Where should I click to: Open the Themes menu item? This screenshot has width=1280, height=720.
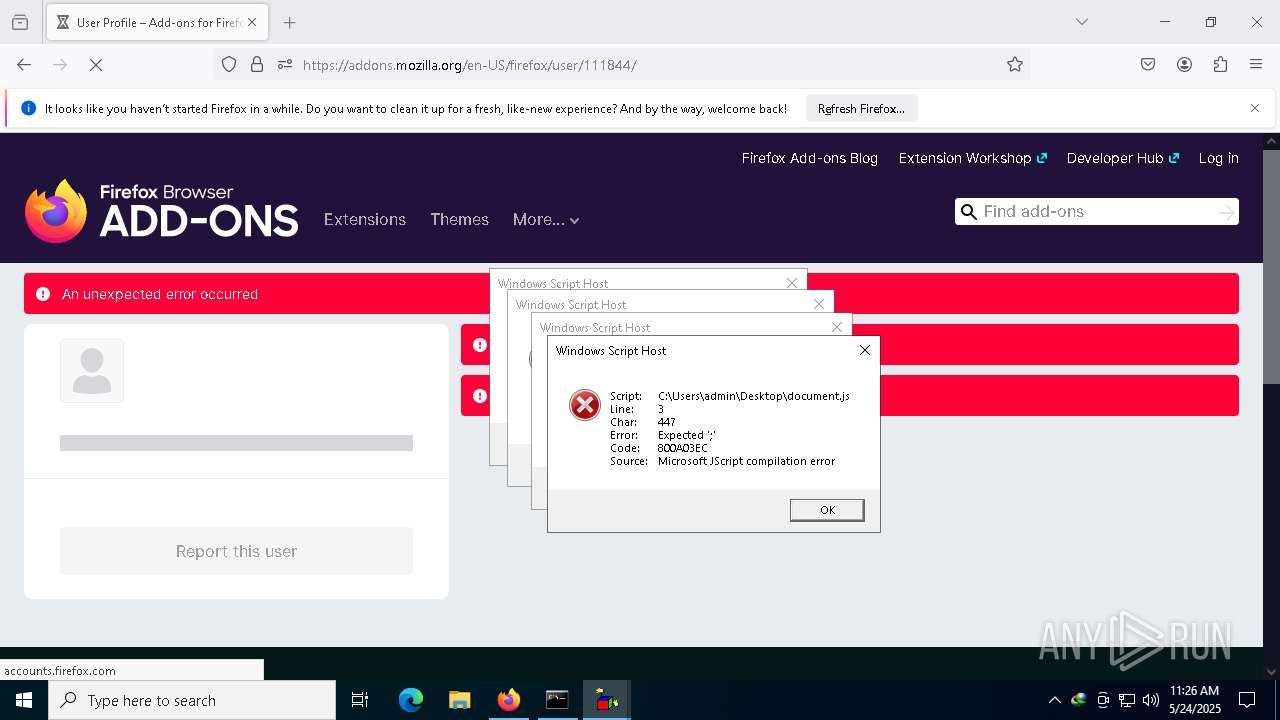(460, 220)
